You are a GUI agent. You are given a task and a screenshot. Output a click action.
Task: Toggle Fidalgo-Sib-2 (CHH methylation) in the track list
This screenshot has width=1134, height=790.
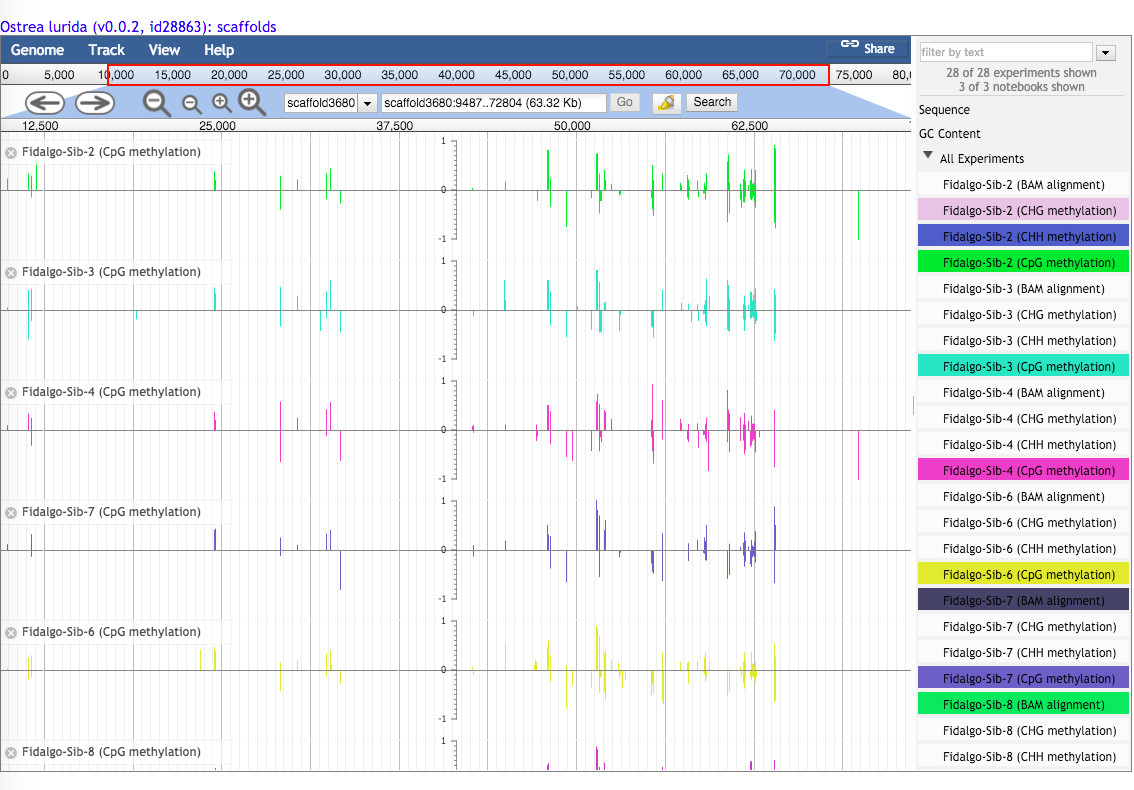click(1023, 237)
